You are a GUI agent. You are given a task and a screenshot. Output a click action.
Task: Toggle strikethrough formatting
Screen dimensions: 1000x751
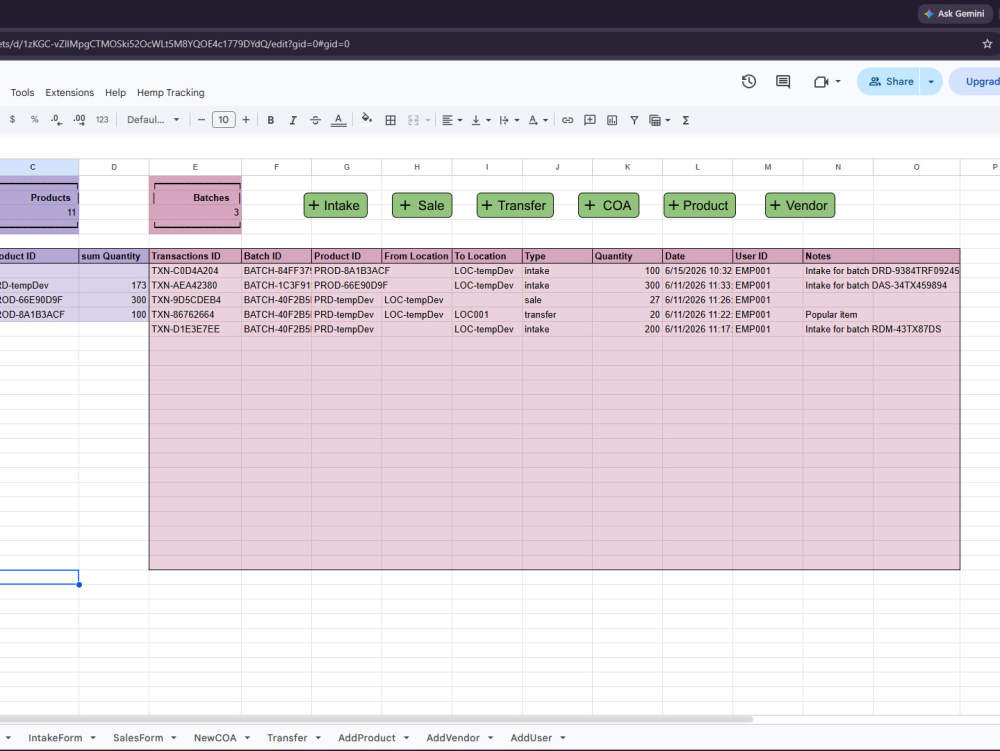coord(315,120)
